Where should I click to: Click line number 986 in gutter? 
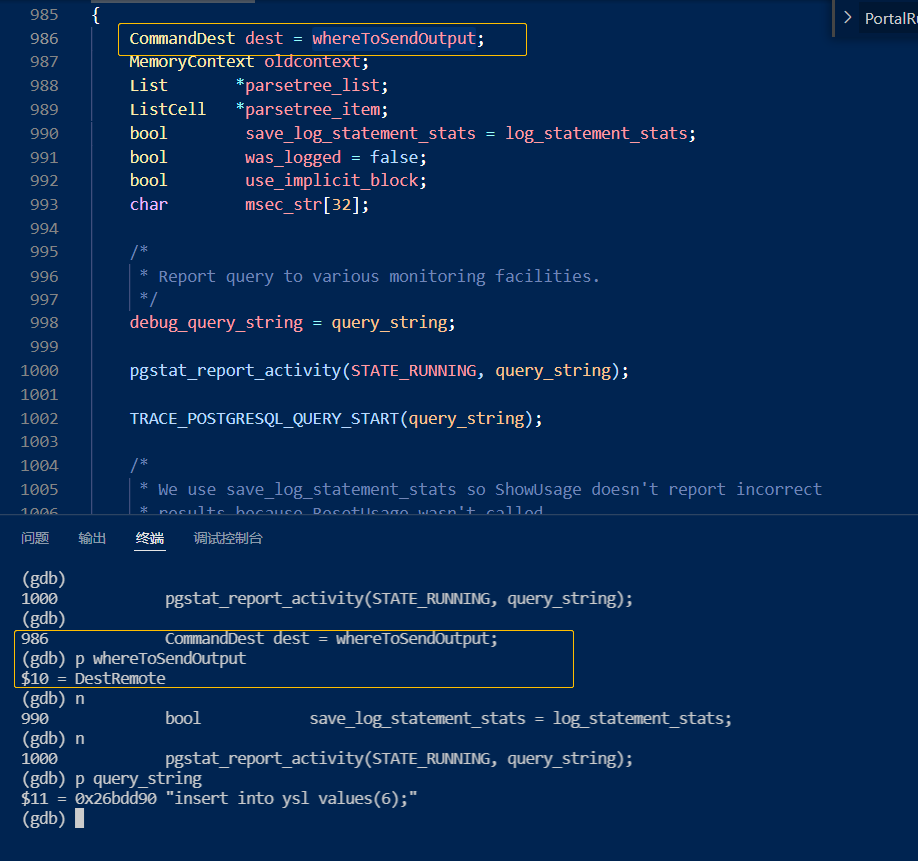point(44,39)
